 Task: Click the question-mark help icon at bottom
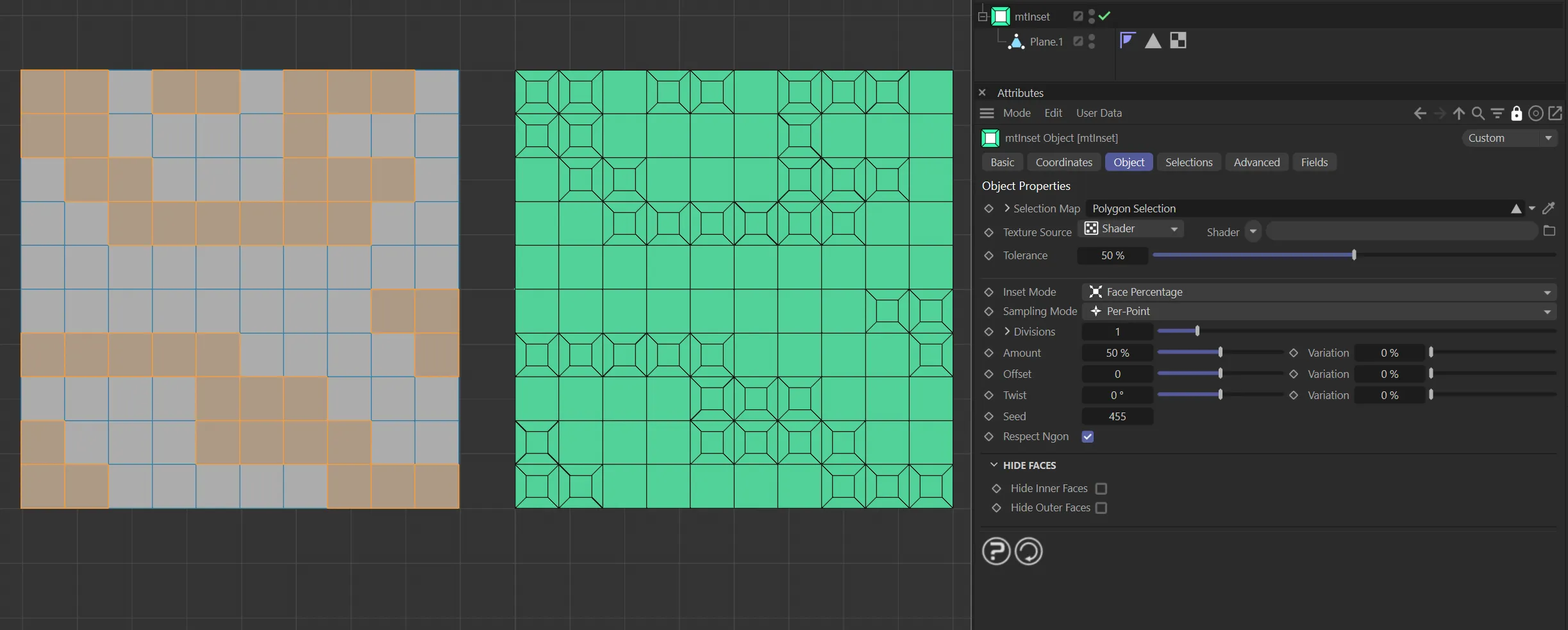tap(996, 551)
